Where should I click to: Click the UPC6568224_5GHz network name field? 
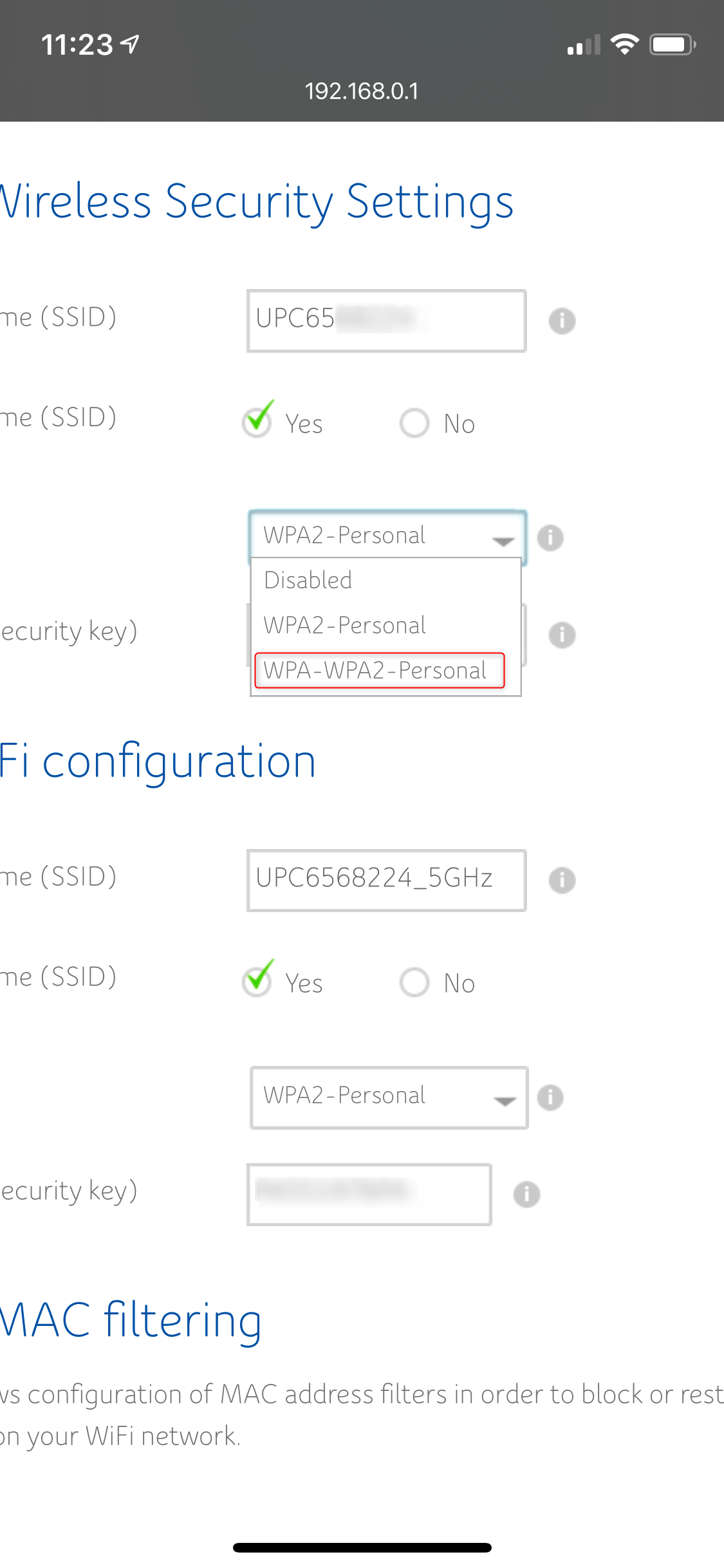point(386,880)
